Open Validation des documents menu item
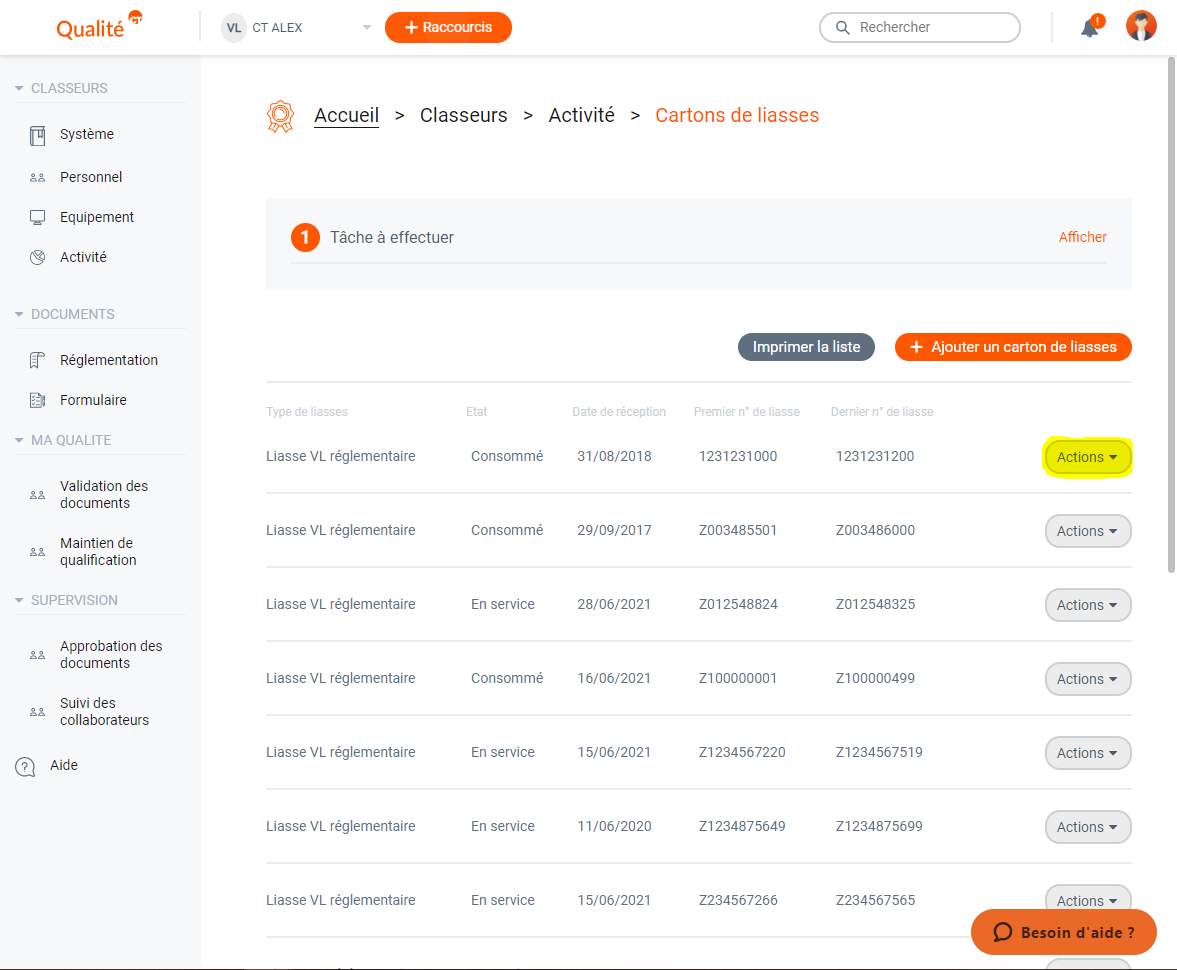Image resolution: width=1177 pixels, height=970 pixels. [x=103, y=494]
